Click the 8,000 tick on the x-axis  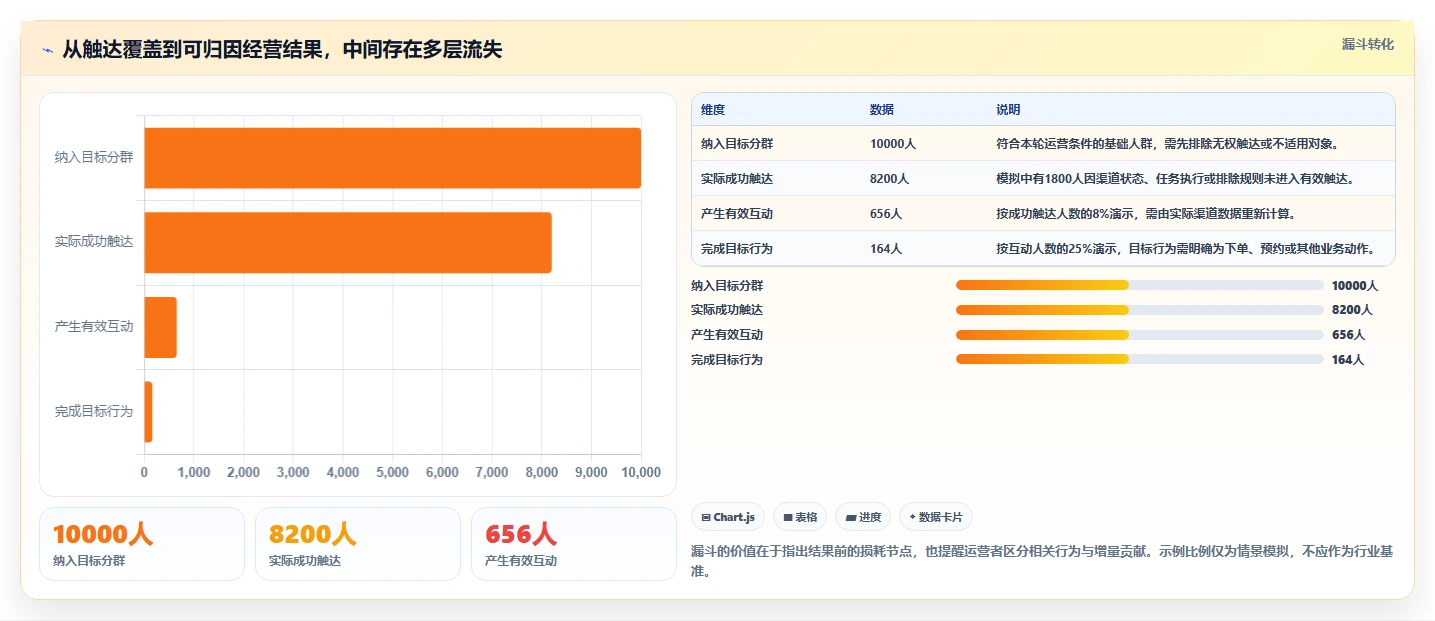(542, 473)
